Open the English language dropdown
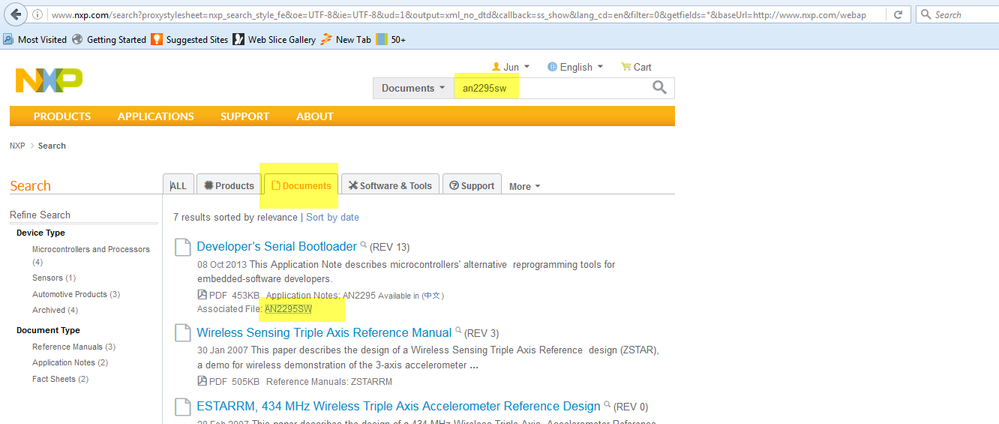Viewport: 999px width, 424px height. [575, 67]
